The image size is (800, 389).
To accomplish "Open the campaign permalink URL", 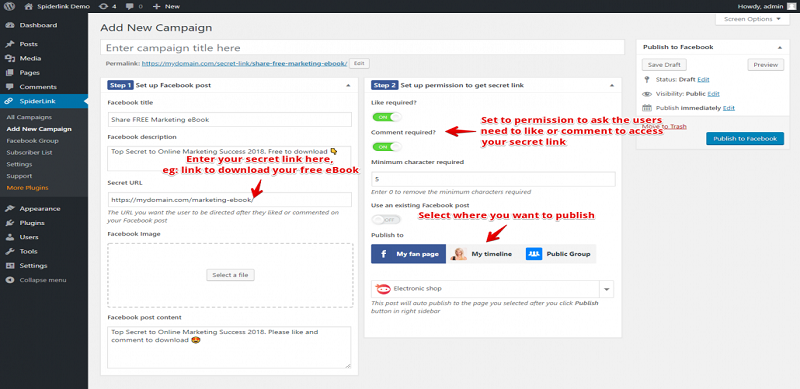I will [244, 63].
